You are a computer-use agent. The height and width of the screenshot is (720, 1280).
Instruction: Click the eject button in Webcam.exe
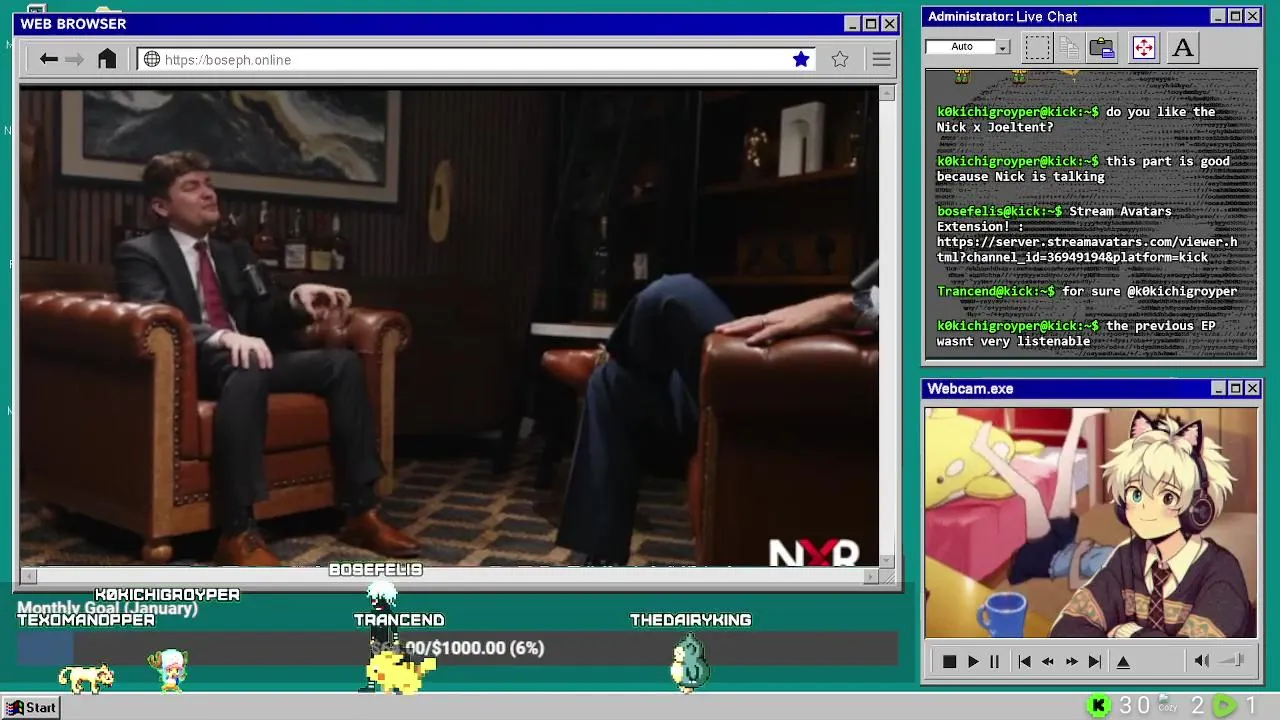point(1123,661)
